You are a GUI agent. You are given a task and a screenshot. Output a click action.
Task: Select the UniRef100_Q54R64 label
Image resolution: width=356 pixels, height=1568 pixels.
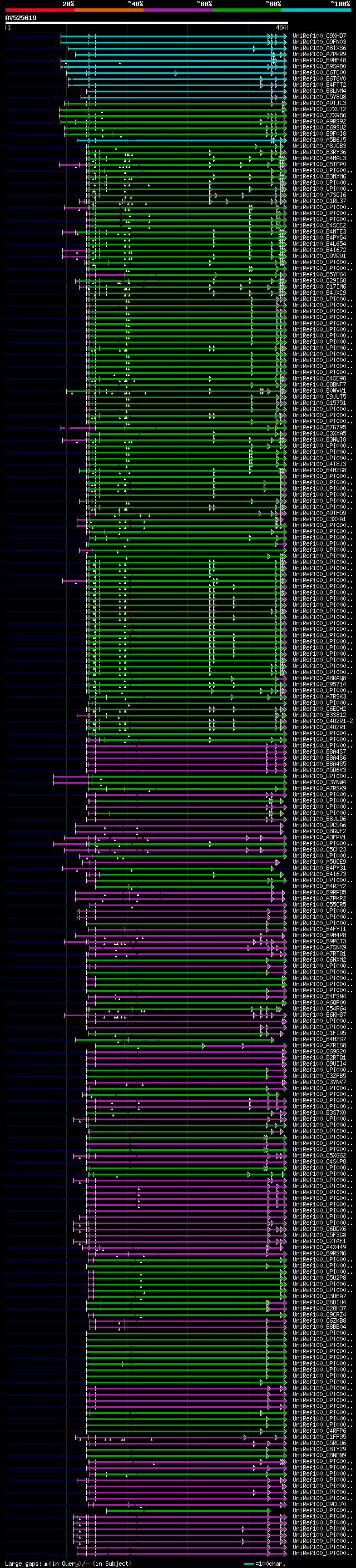pyautogui.click(x=319, y=1008)
